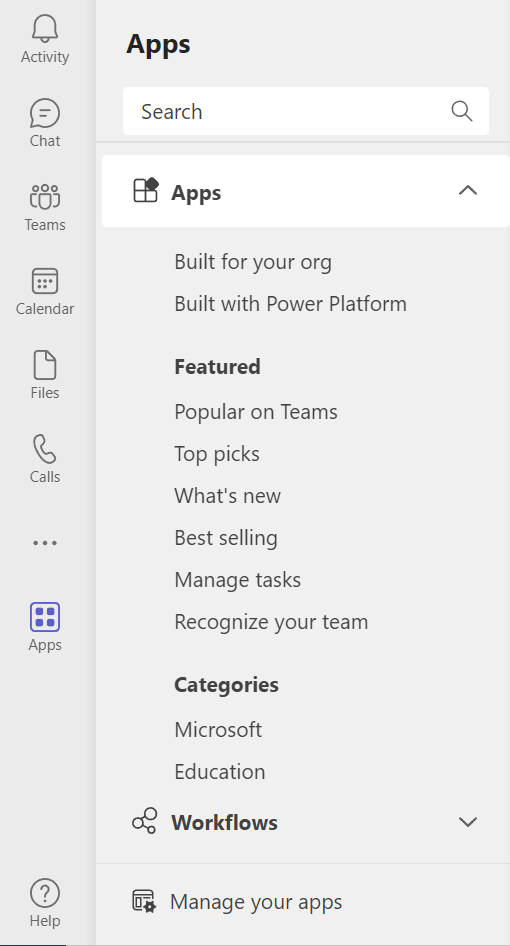
Task: Select Best selling
Action: (x=226, y=538)
